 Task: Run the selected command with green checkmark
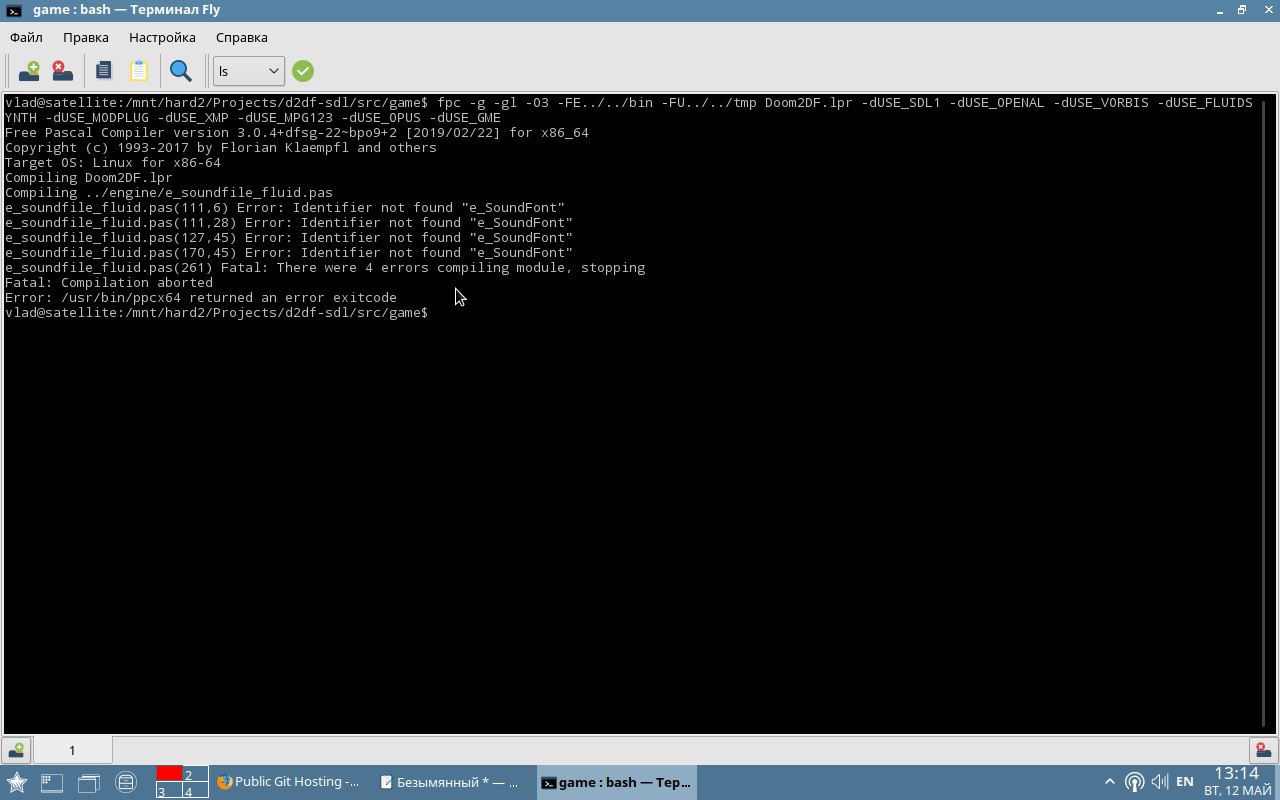pyautogui.click(x=303, y=71)
